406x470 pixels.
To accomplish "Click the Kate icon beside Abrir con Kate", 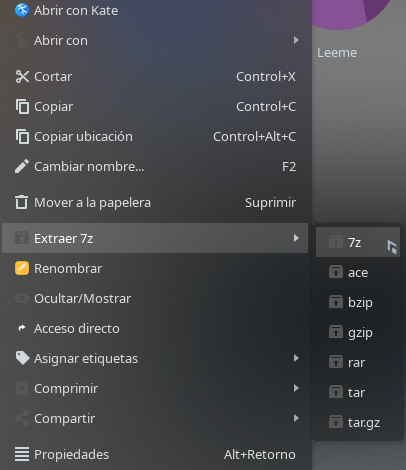I will [x=22, y=10].
